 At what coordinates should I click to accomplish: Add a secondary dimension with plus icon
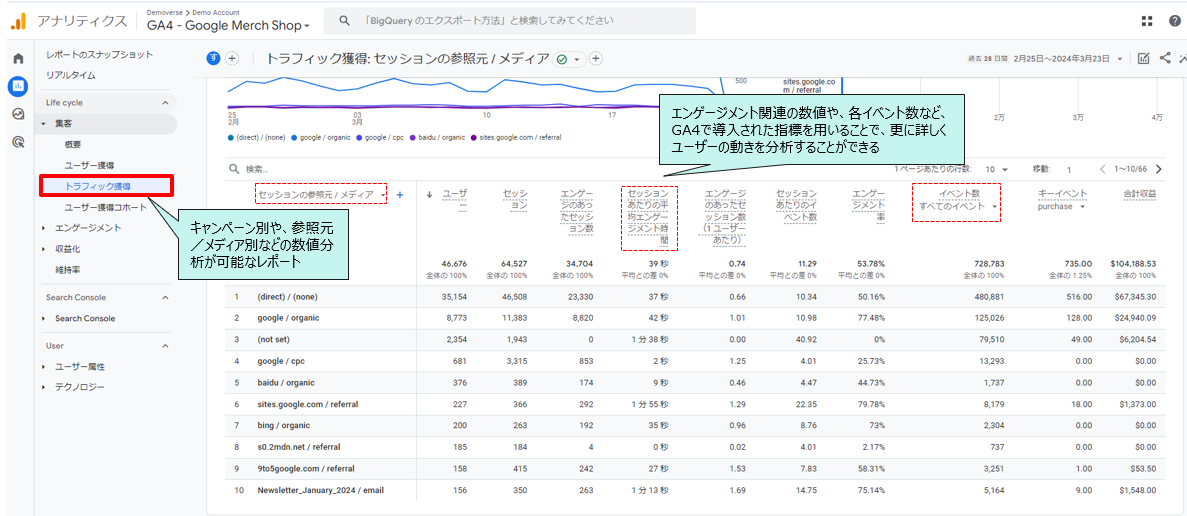(400, 195)
